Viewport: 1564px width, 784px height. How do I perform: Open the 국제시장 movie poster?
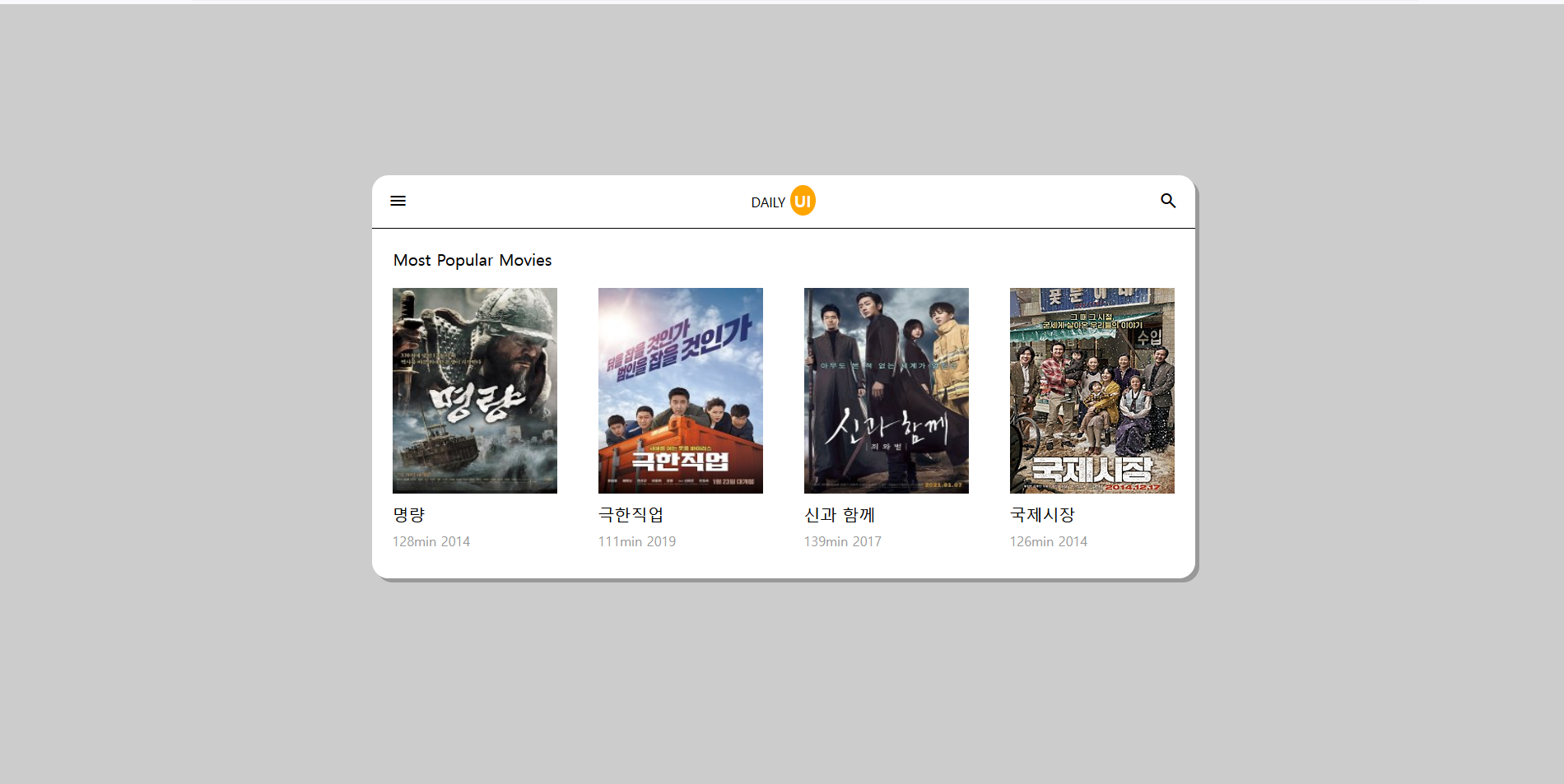(1092, 391)
